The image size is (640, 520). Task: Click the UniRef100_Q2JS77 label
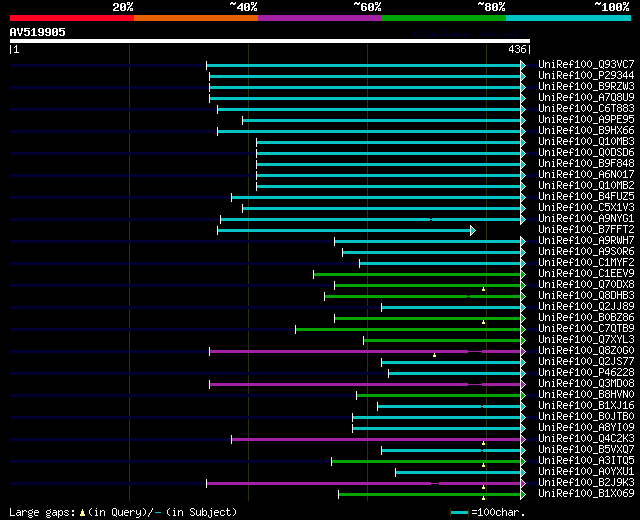[586, 362]
